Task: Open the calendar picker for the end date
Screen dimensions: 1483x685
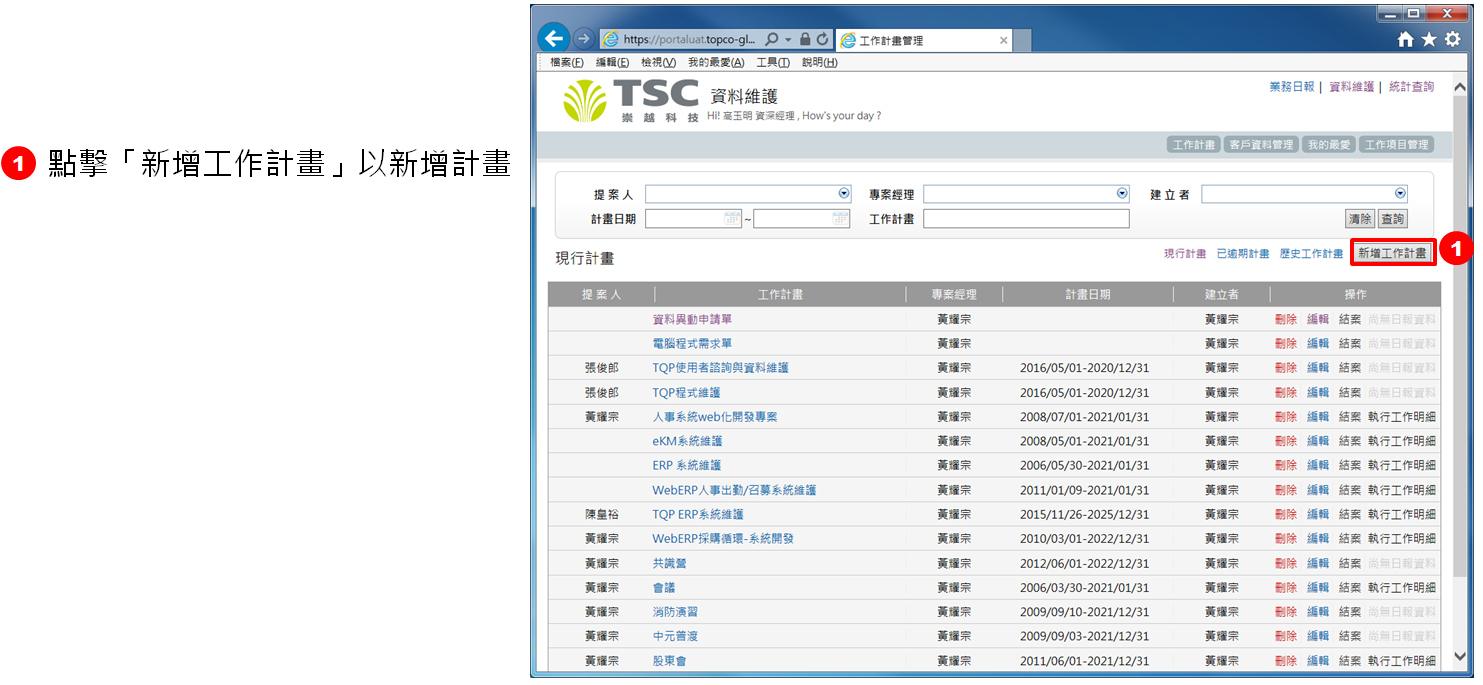Action: coord(840,219)
